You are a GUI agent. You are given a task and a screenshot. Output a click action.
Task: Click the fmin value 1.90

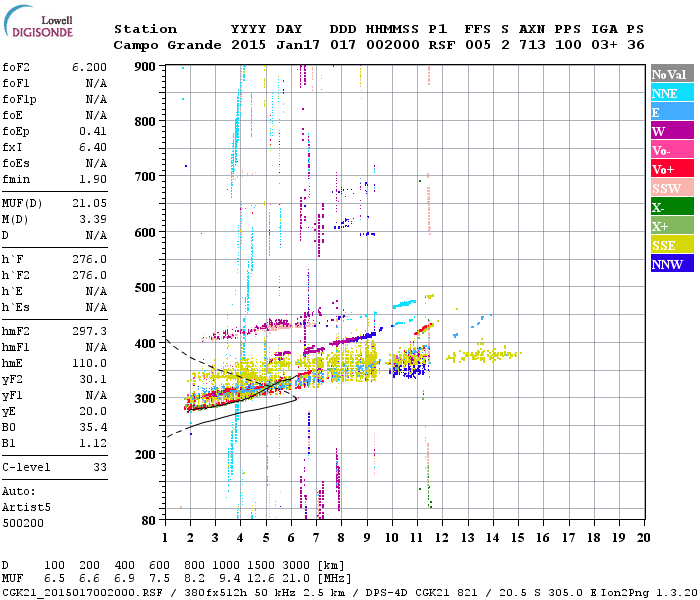coord(93,179)
